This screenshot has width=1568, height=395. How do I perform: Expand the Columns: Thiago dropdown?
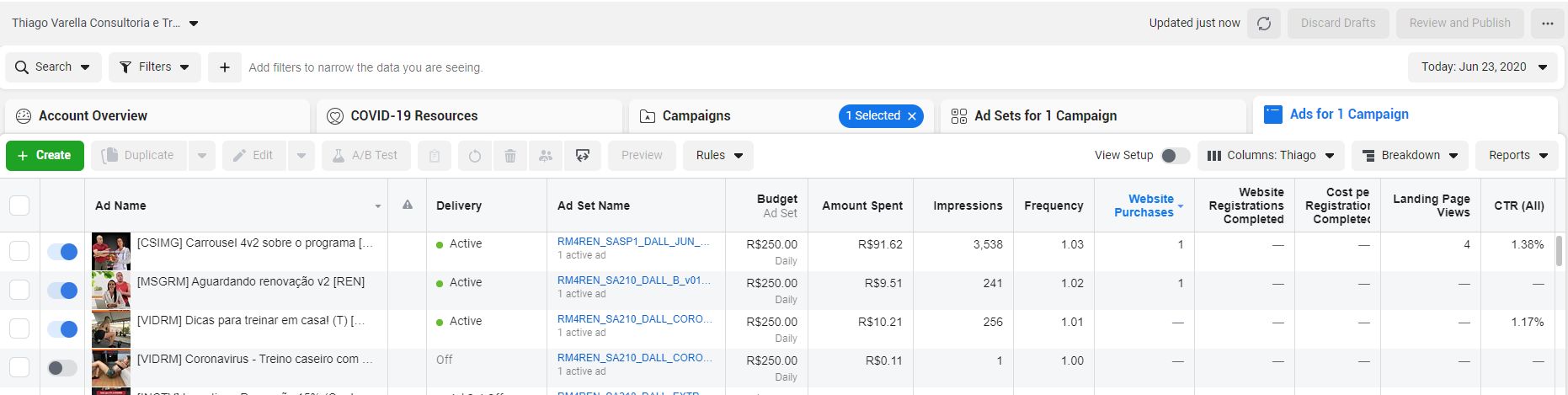(1271, 156)
